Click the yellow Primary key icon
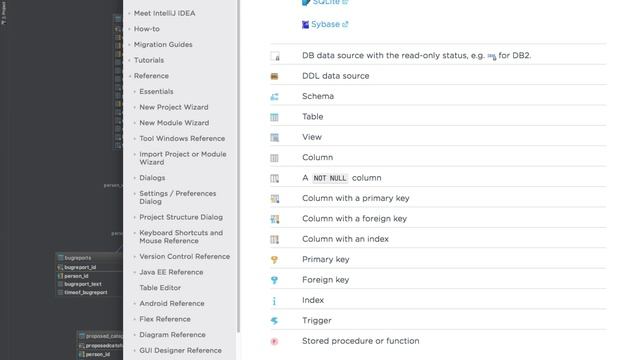Image resolution: width=640 pixels, height=360 pixels. pos(274,260)
